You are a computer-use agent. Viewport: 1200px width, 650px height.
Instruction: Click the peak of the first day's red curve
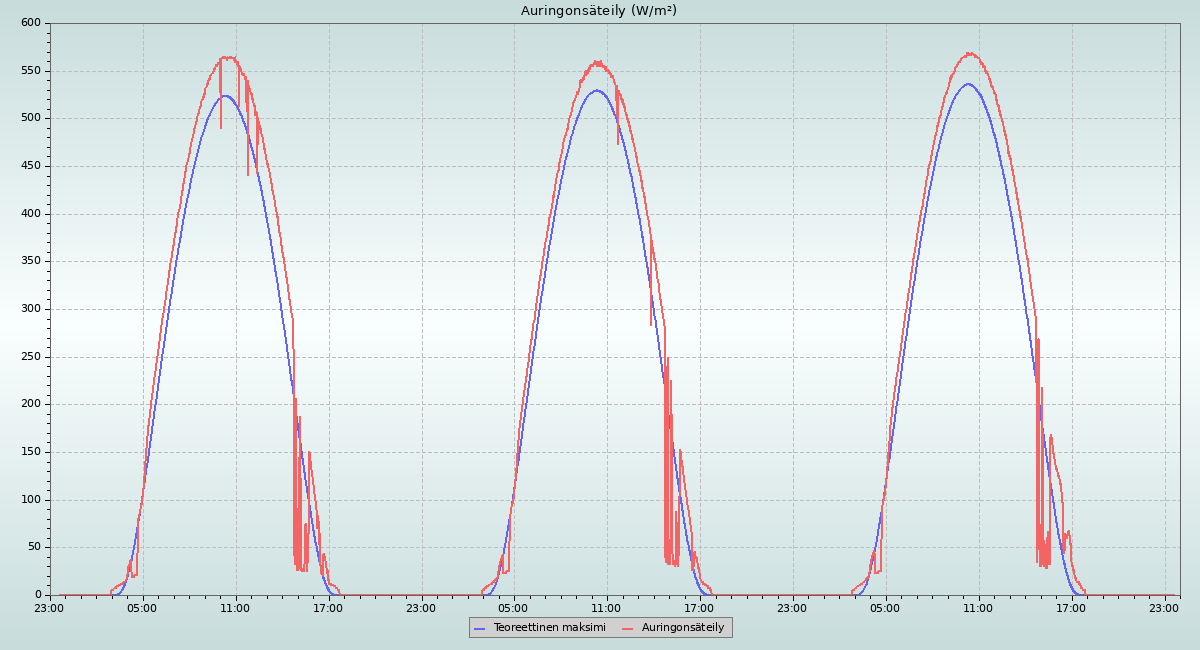click(227, 57)
